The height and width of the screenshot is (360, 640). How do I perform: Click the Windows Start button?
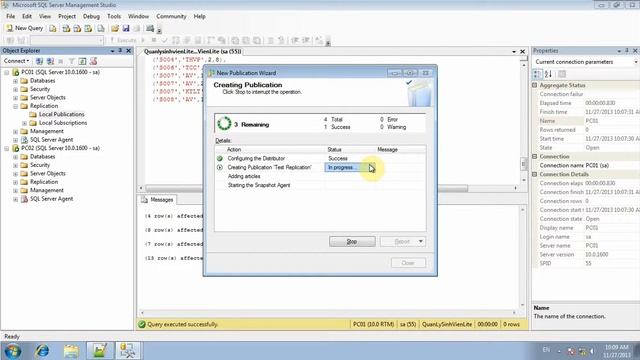(12, 351)
